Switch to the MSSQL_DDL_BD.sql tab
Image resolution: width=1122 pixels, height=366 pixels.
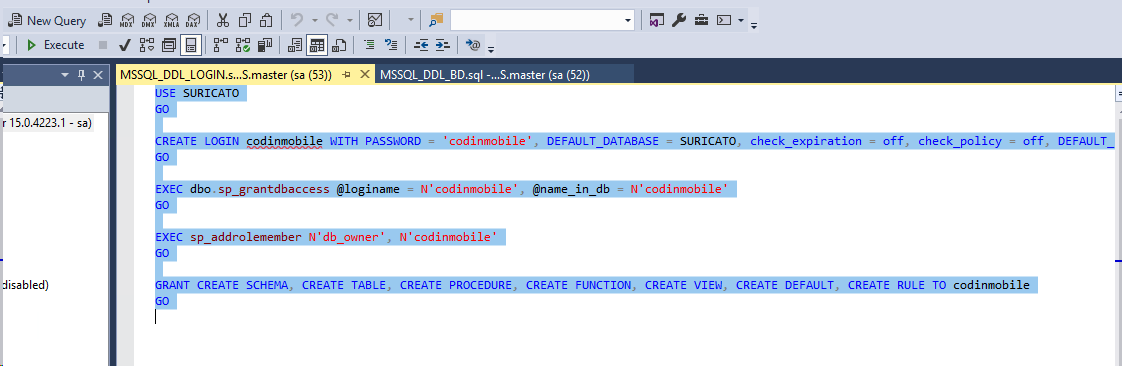tap(505, 74)
